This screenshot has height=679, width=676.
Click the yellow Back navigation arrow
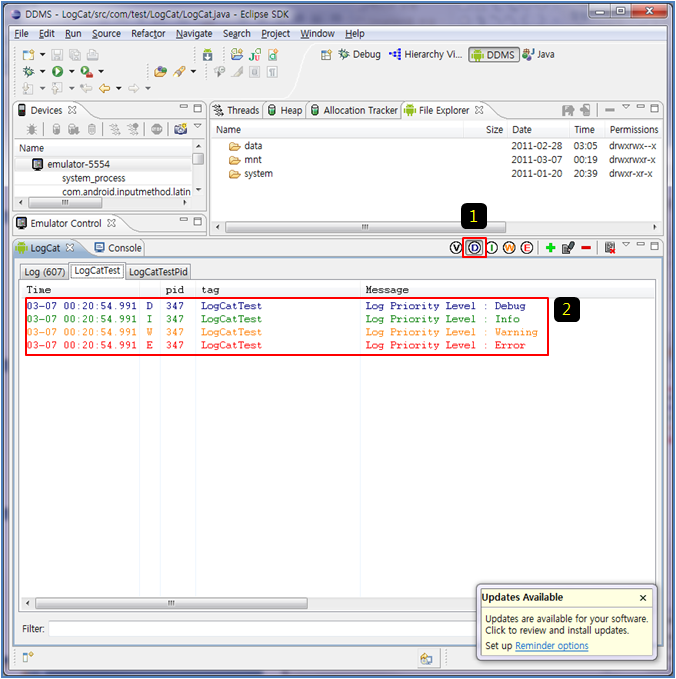(x=104, y=88)
